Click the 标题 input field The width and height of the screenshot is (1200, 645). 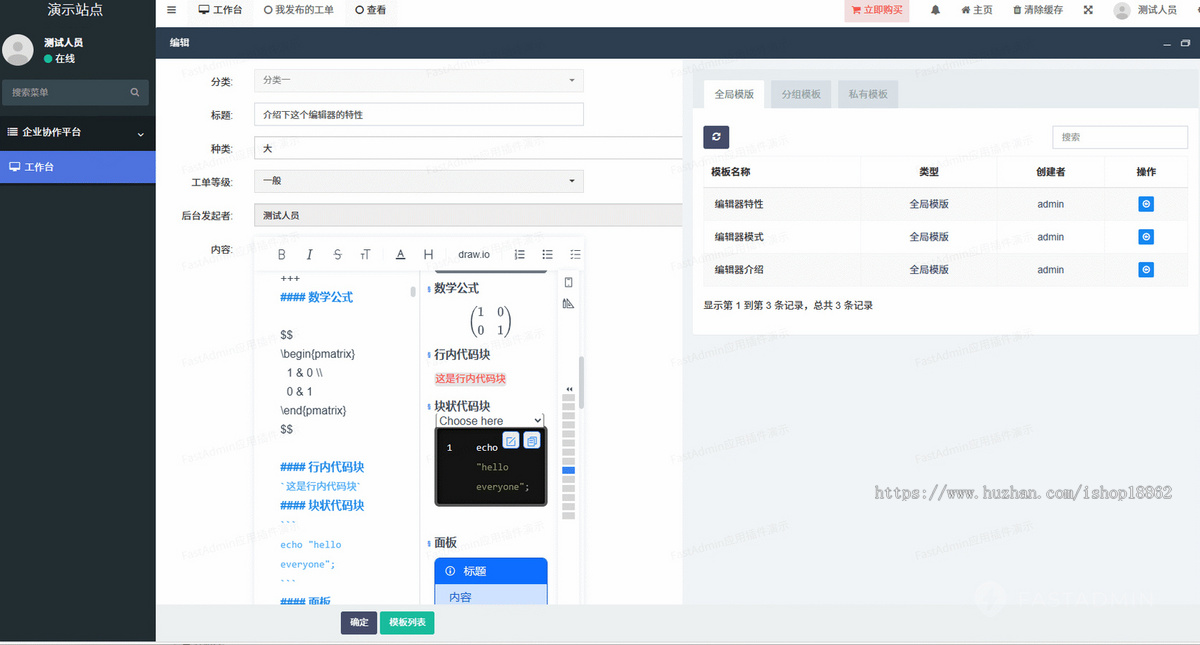point(418,115)
